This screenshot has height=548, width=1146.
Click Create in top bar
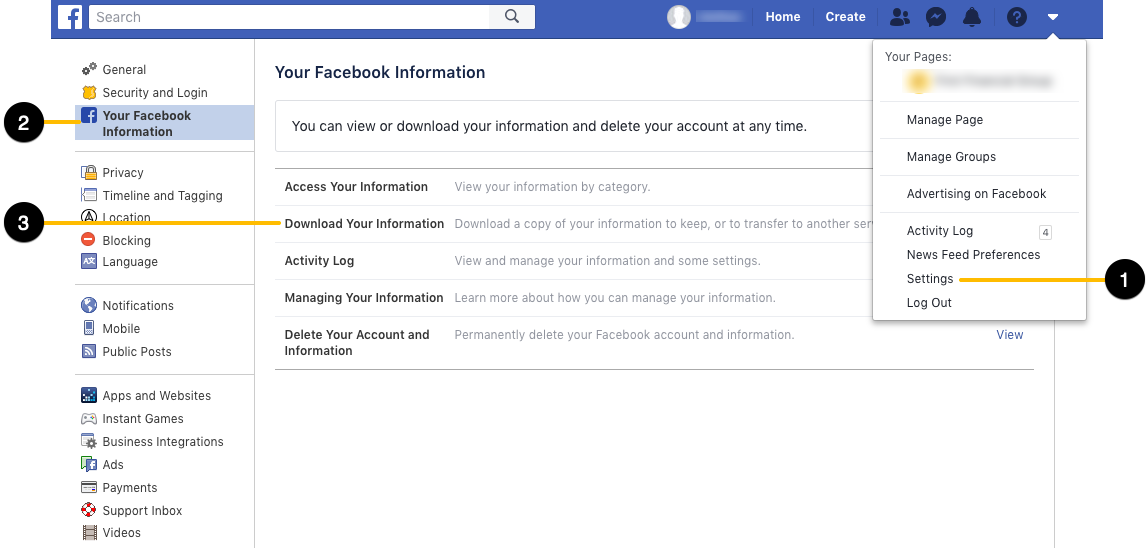846,17
